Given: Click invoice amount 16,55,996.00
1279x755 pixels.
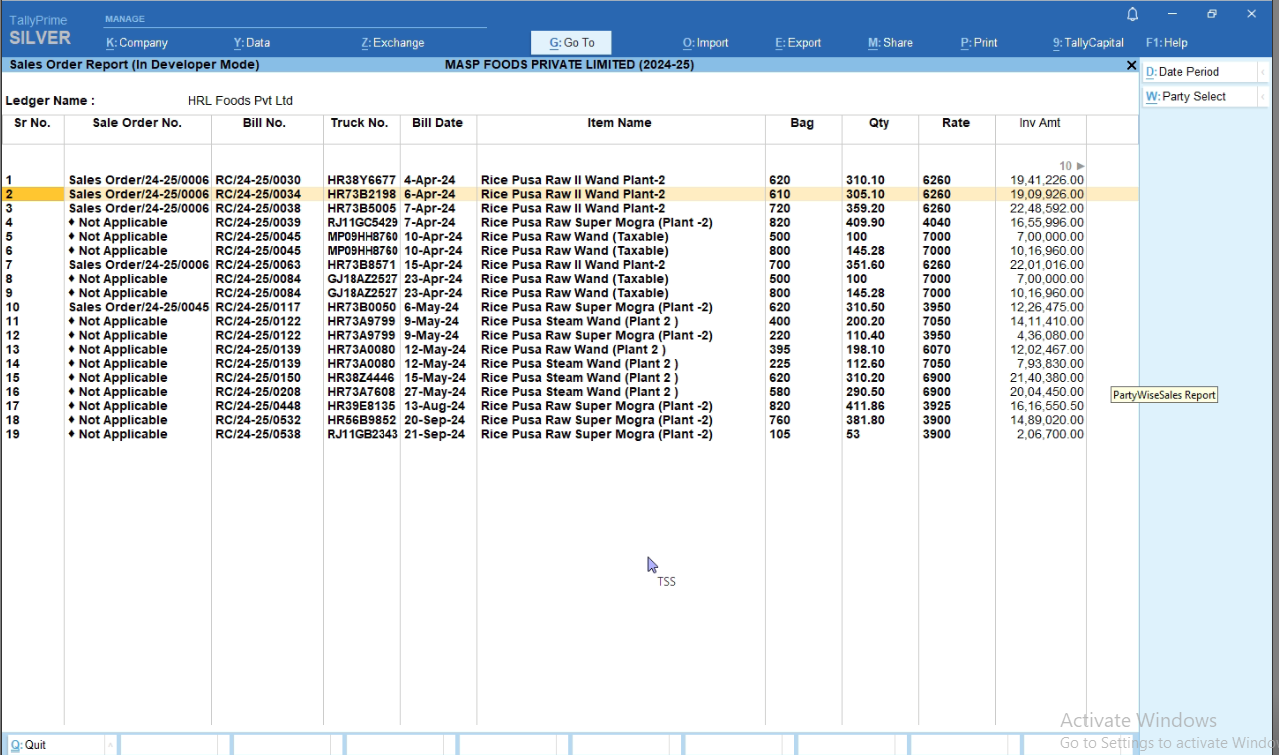Looking at the screenshot, I should click(x=1047, y=222).
